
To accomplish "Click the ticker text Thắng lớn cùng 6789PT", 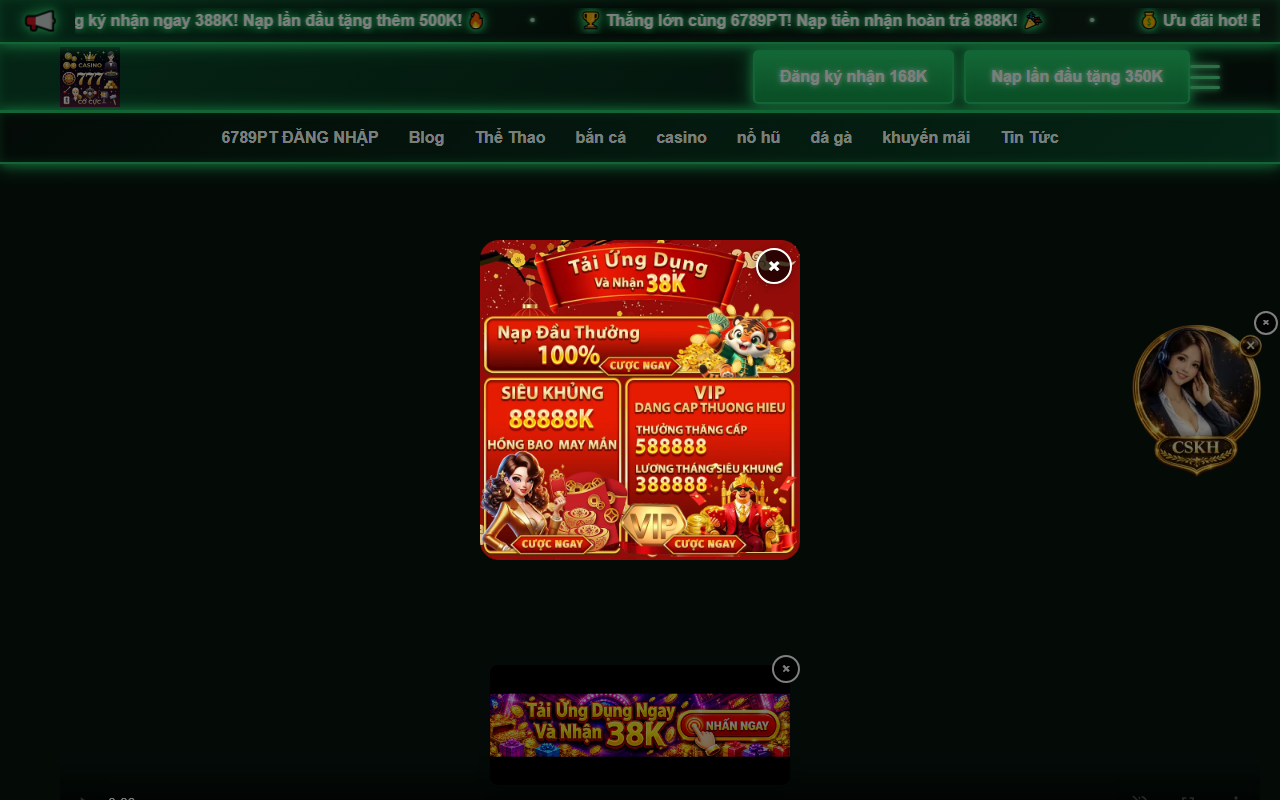I will pyautogui.click(x=696, y=20).
